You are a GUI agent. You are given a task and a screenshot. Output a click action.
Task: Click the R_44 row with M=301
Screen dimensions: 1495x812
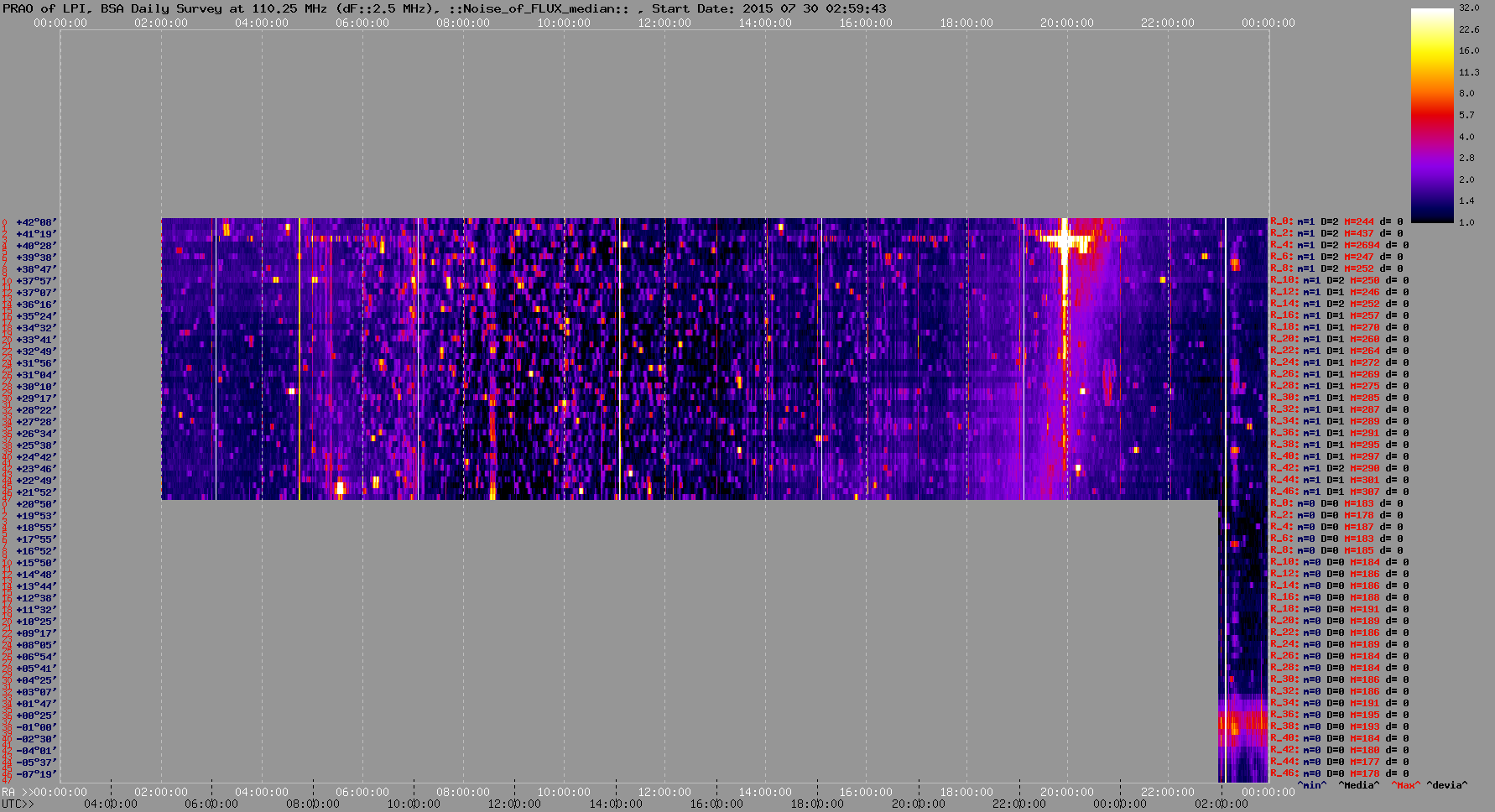coord(1340,480)
